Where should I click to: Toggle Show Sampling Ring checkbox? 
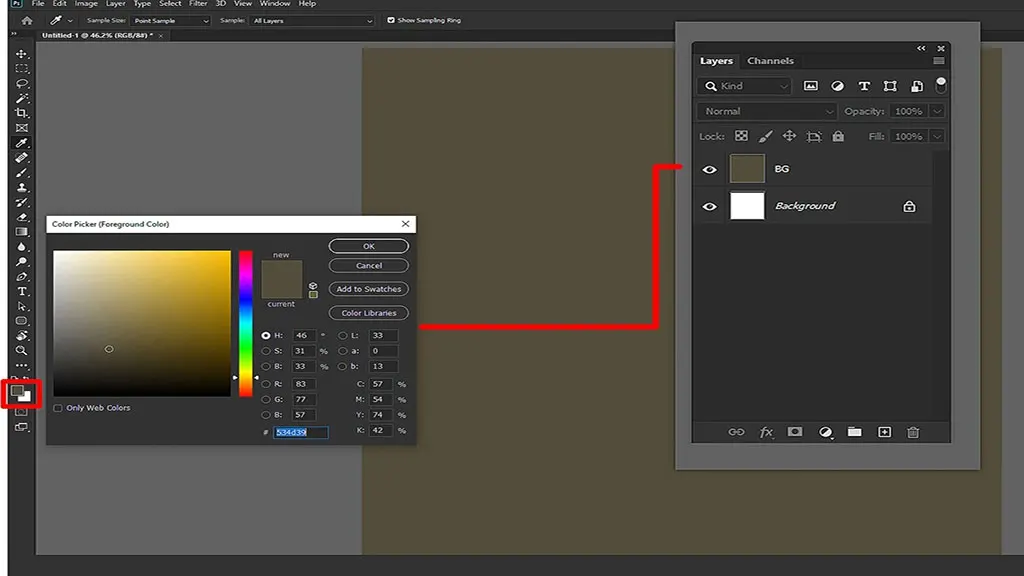[391, 20]
